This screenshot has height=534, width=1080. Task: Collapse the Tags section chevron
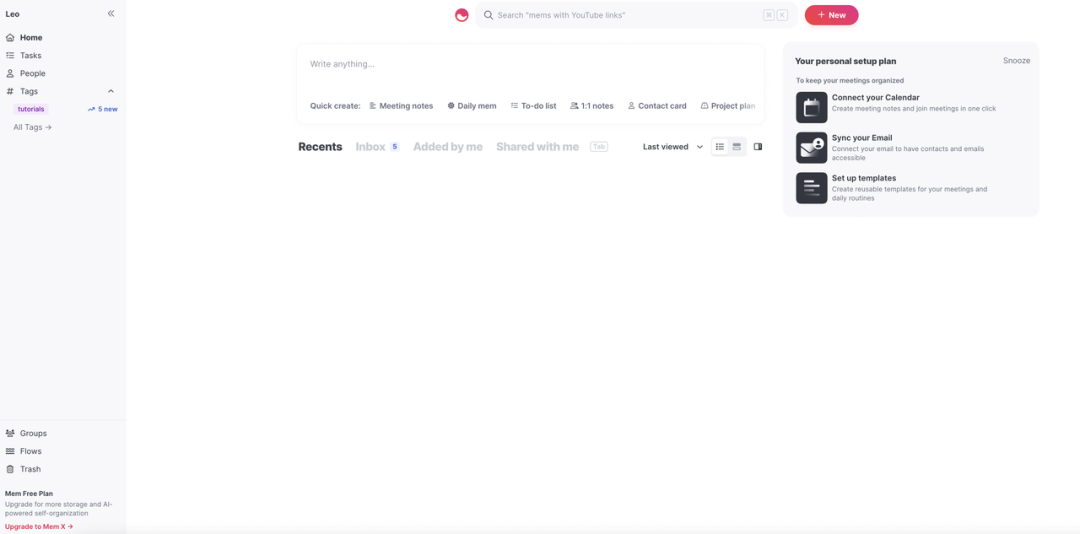[x=111, y=91]
